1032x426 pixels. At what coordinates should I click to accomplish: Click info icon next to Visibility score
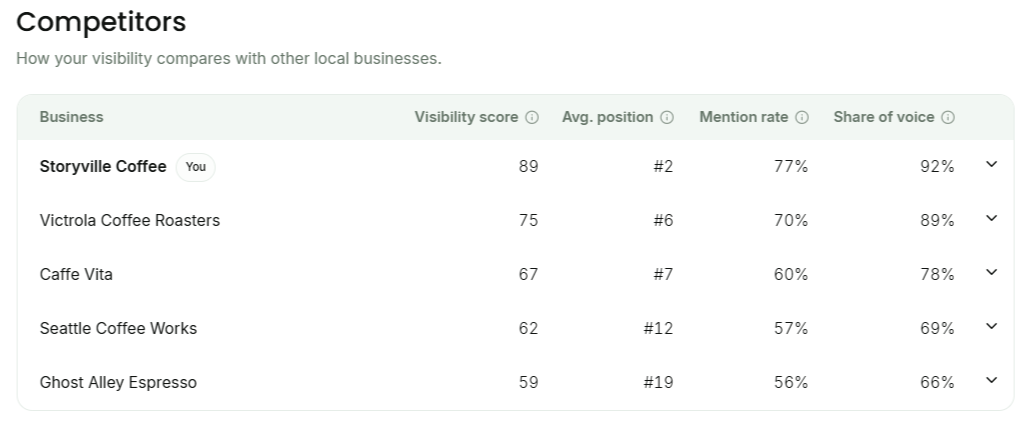pos(532,117)
